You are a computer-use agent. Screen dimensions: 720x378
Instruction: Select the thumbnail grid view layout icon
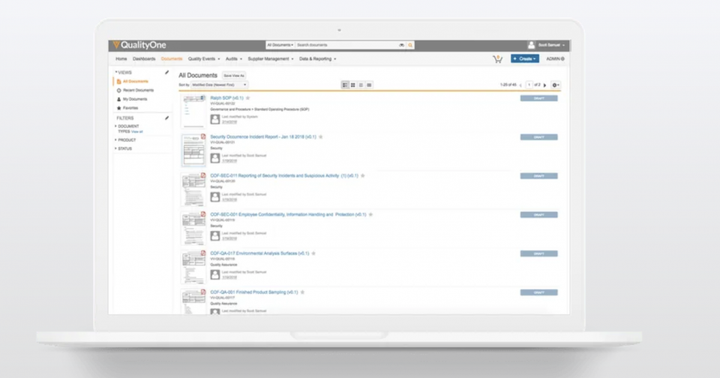tap(353, 85)
